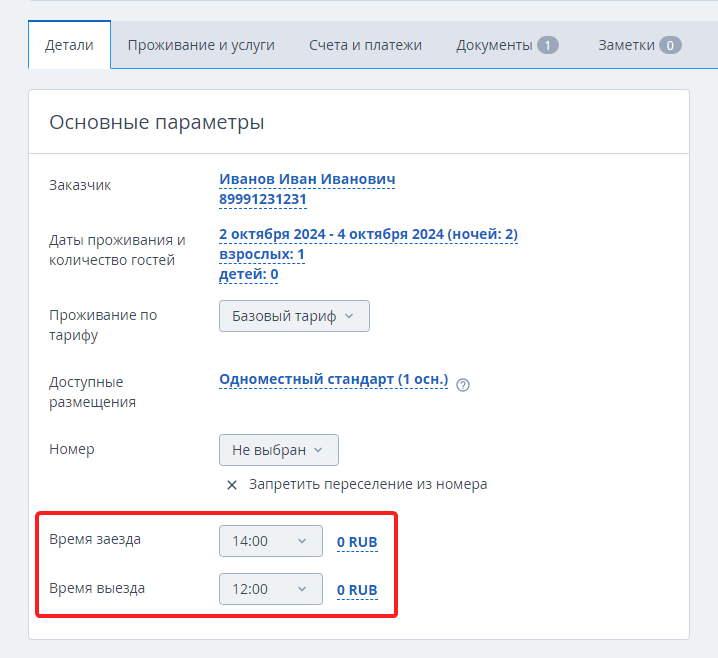Image resolution: width=718 pixels, height=658 pixels.
Task: Click phone number 89991231231
Action: point(262,199)
